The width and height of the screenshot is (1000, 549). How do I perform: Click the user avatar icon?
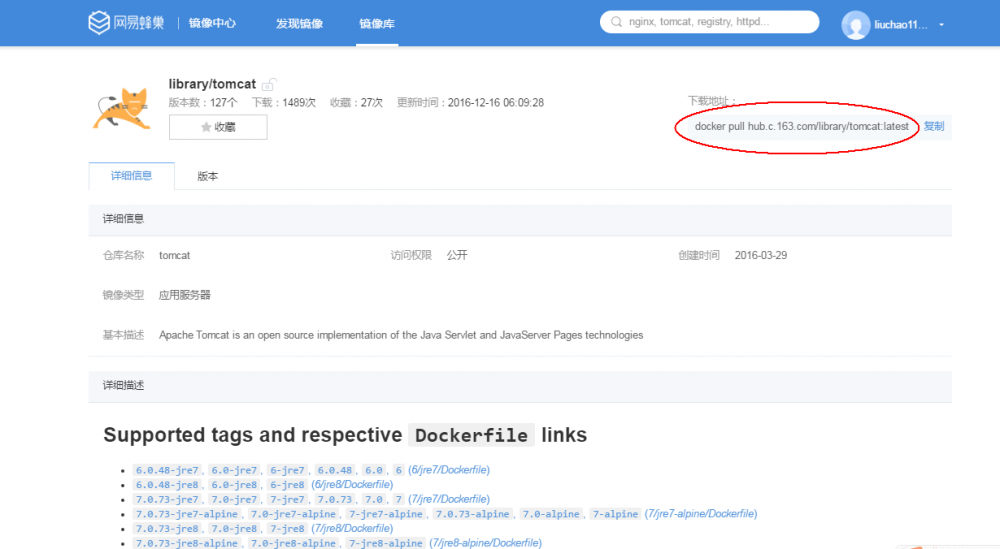point(855,26)
